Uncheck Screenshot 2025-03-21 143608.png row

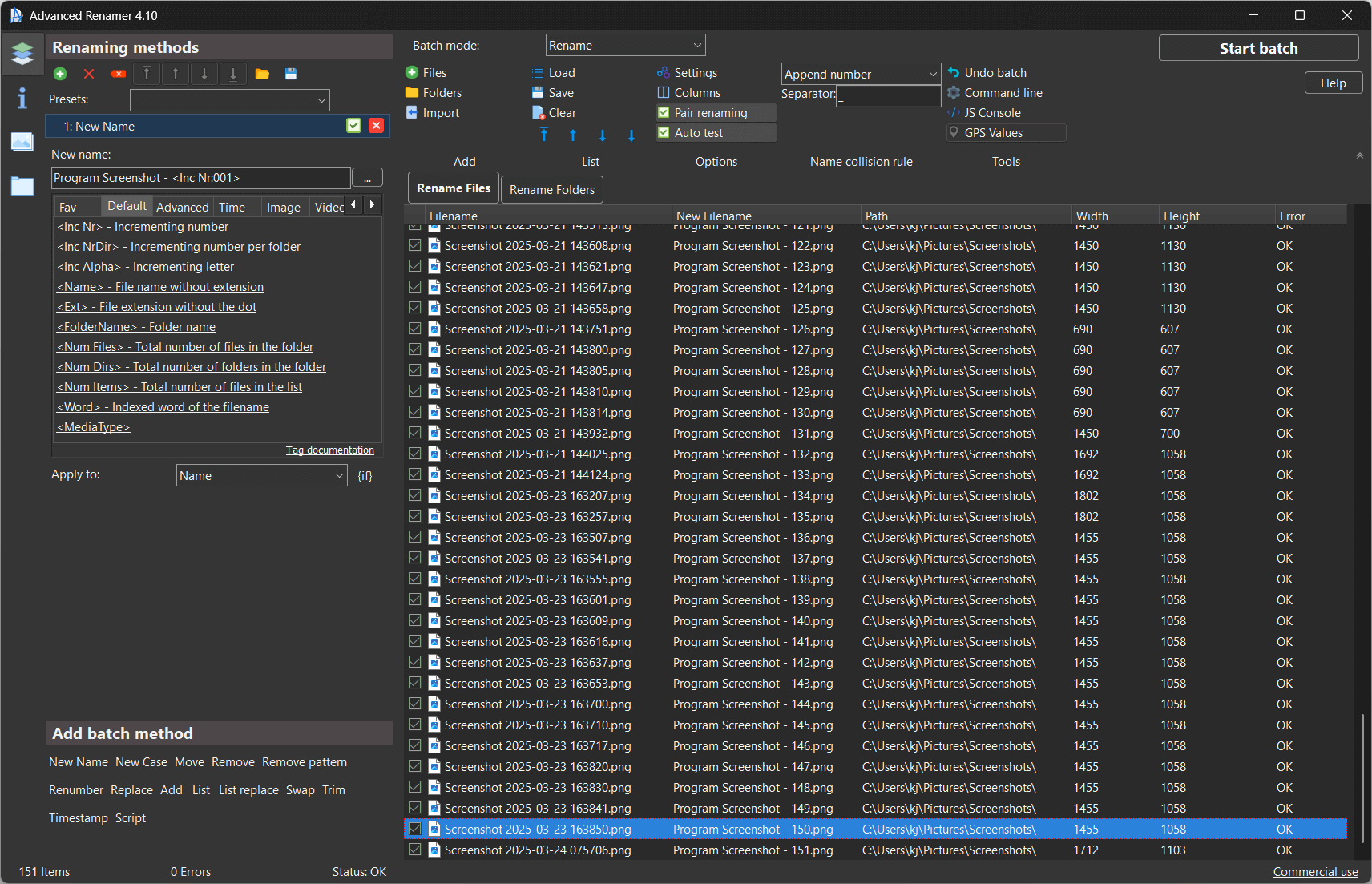pyautogui.click(x=414, y=245)
